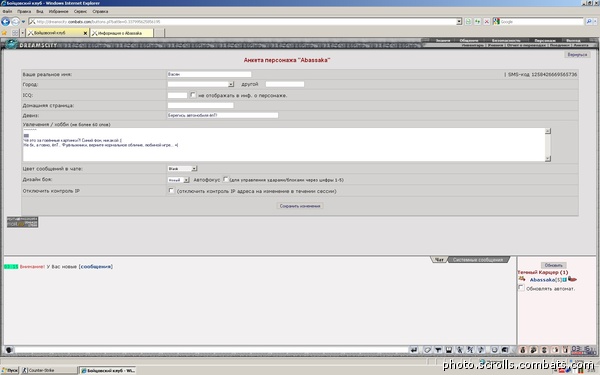Open the battle design dropdown
This screenshot has width=600, height=375.
[x=178, y=180]
